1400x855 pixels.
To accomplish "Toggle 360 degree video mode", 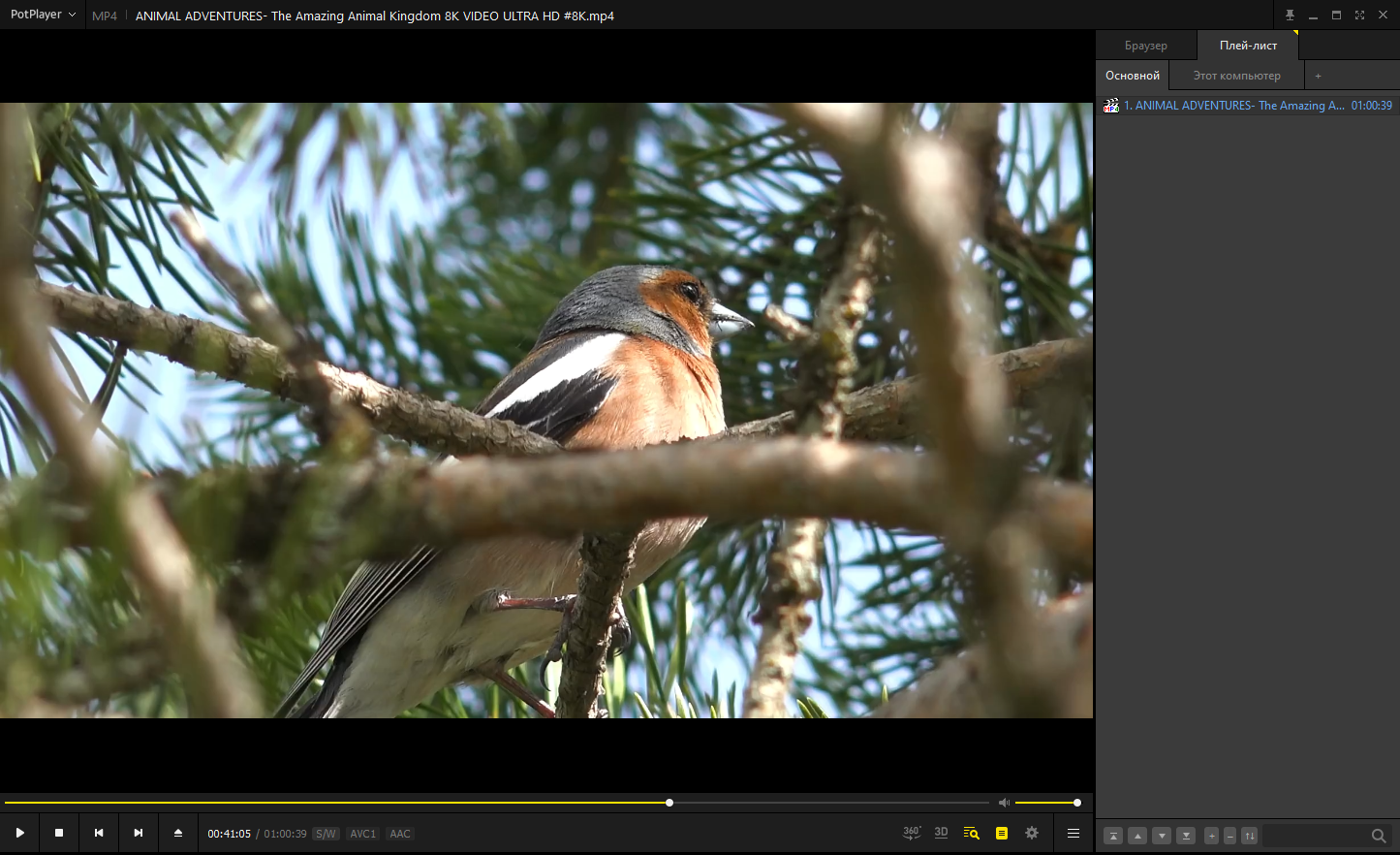I will (x=912, y=833).
